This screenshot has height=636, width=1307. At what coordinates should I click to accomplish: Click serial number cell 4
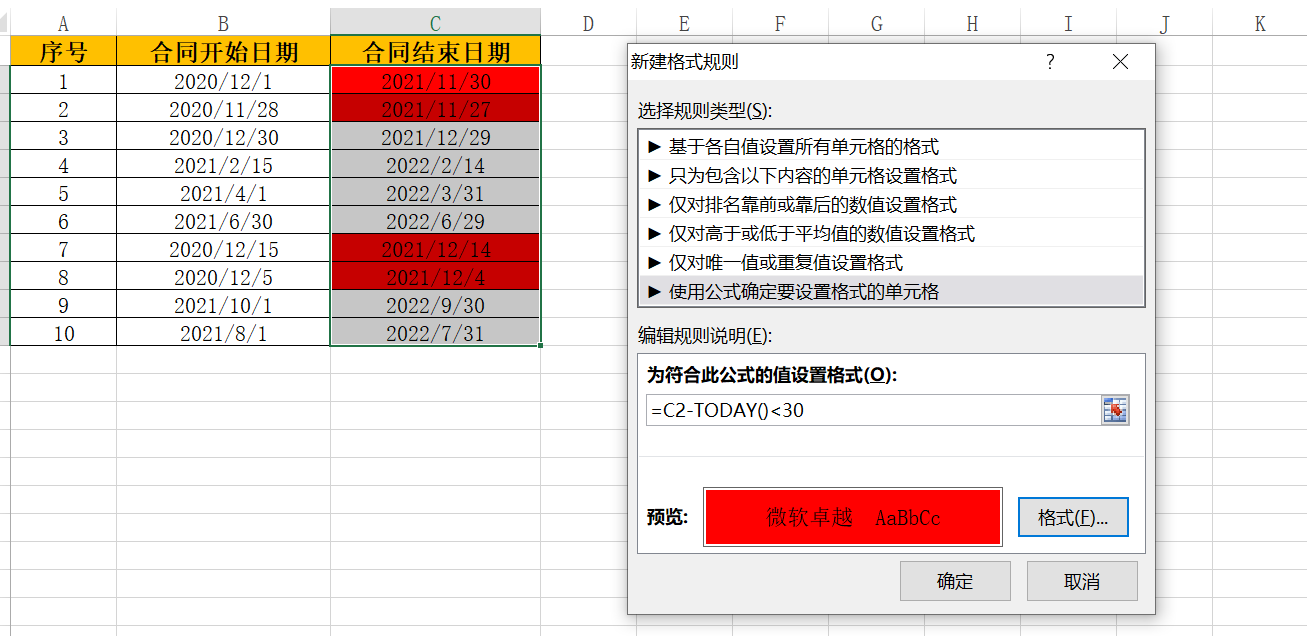coord(63,165)
